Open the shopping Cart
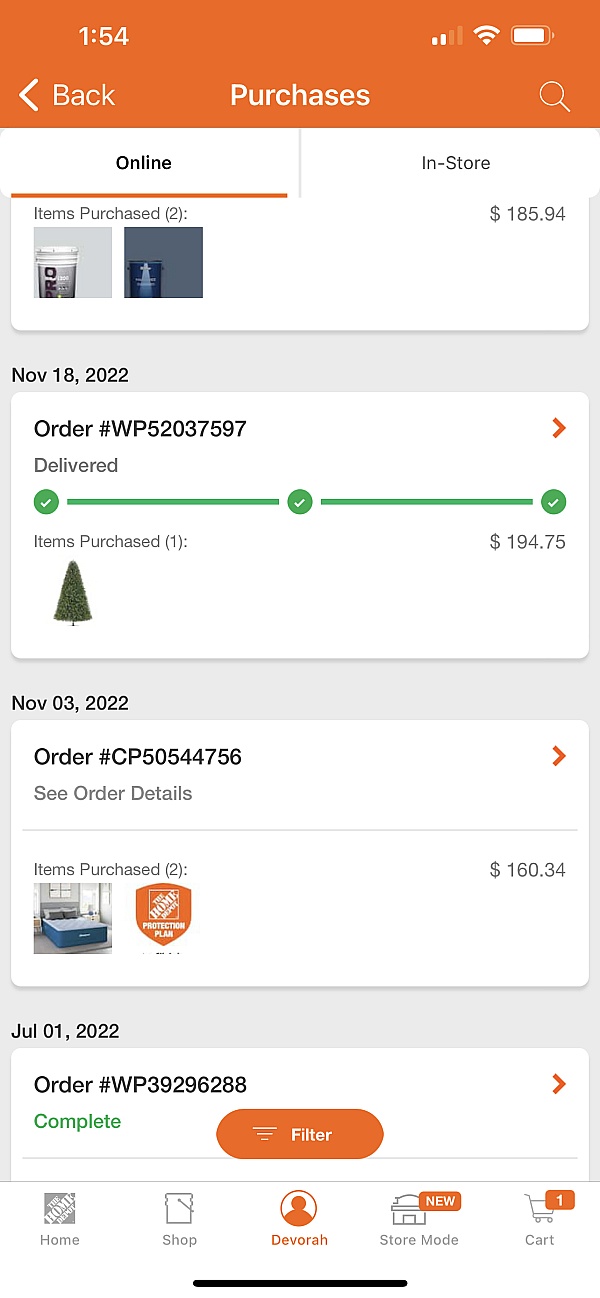The image size is (600, 1298). click(x=540, y=1210)
